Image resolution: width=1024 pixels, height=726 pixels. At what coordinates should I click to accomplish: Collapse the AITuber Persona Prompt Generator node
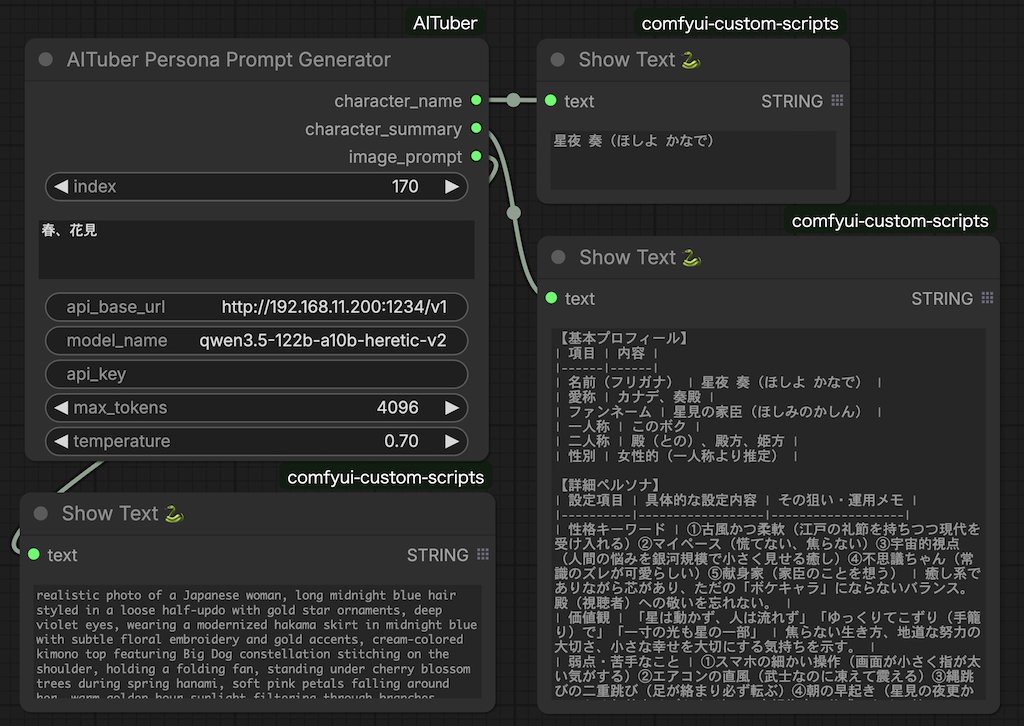(46, 59)
